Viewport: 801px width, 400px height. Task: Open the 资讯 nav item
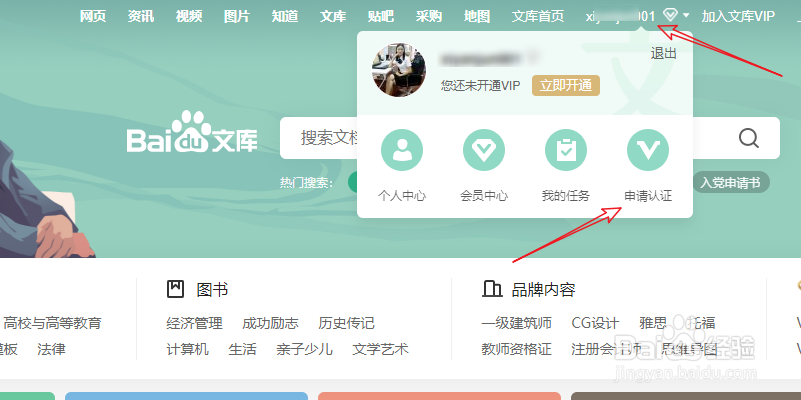(x=141, y=16)
